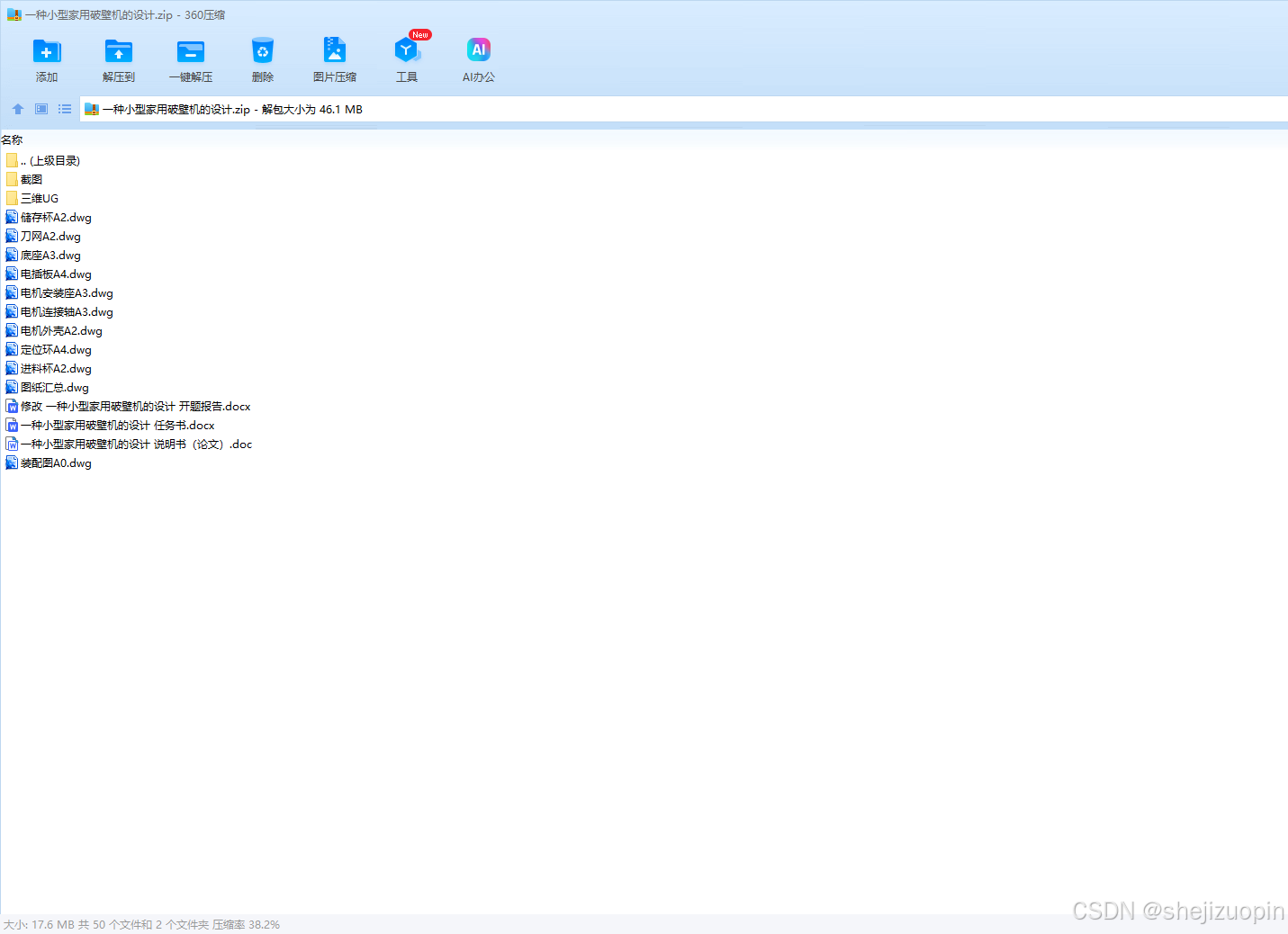This screenshot has height=934, width=1288.
Task: Select the file 底座A3.dwg
Action: pyautogui.click(x=43, y=255)
